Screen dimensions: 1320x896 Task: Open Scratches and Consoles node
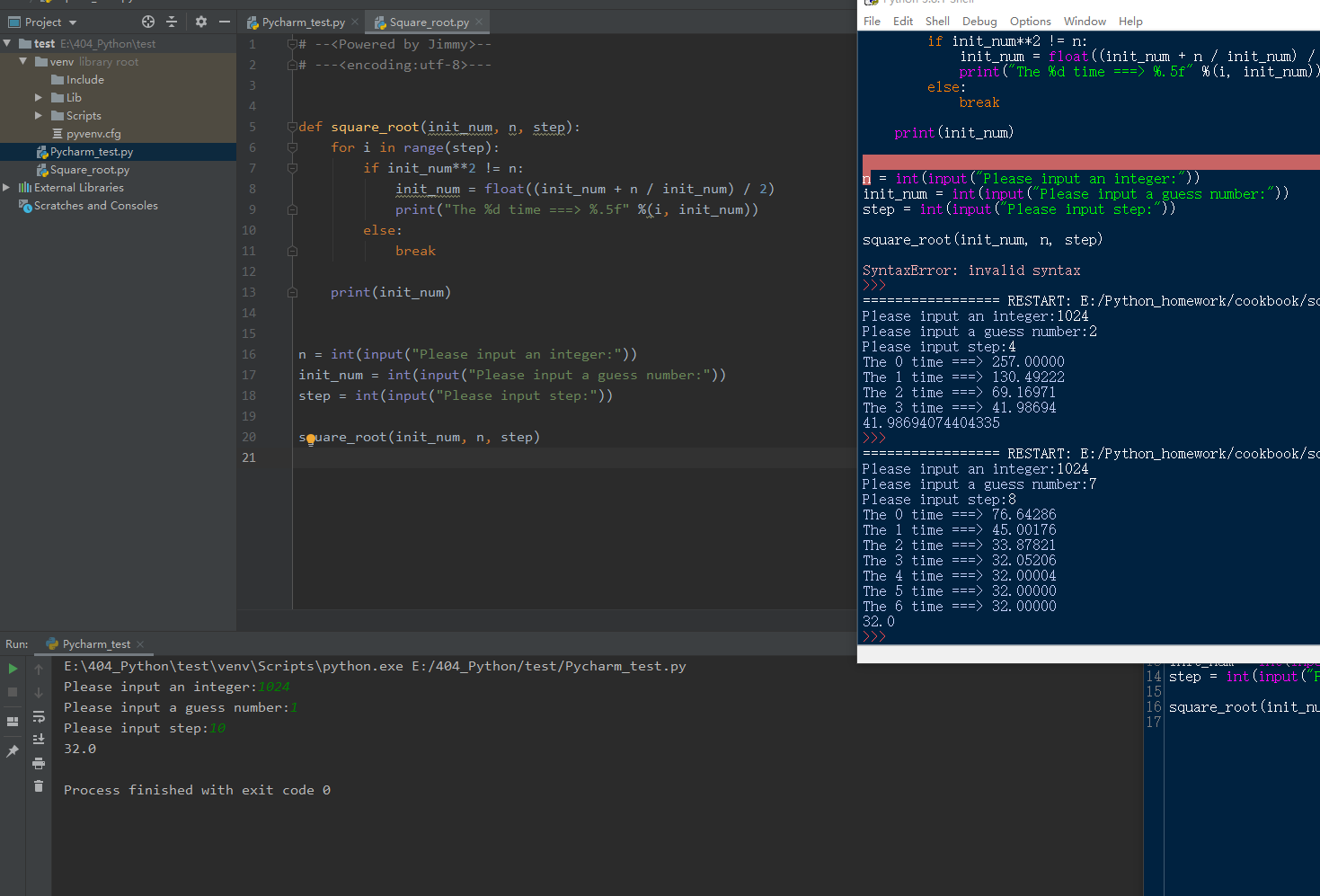[x=88, y=205]
